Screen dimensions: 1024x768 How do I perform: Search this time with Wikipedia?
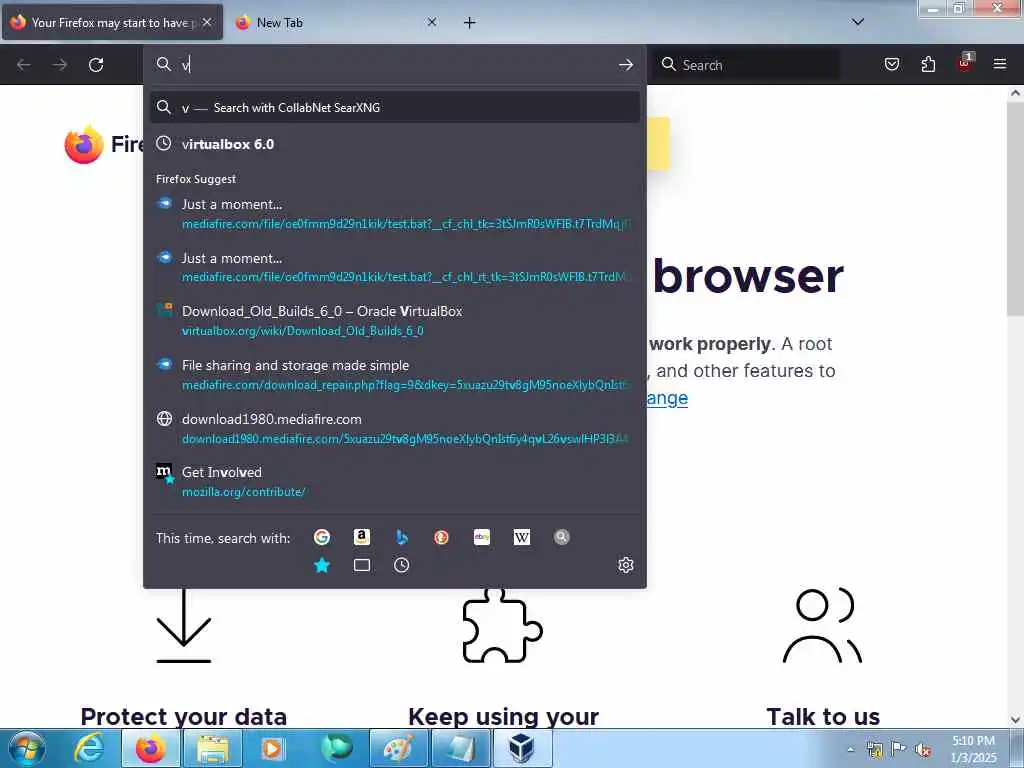click(x=522, y=537)
